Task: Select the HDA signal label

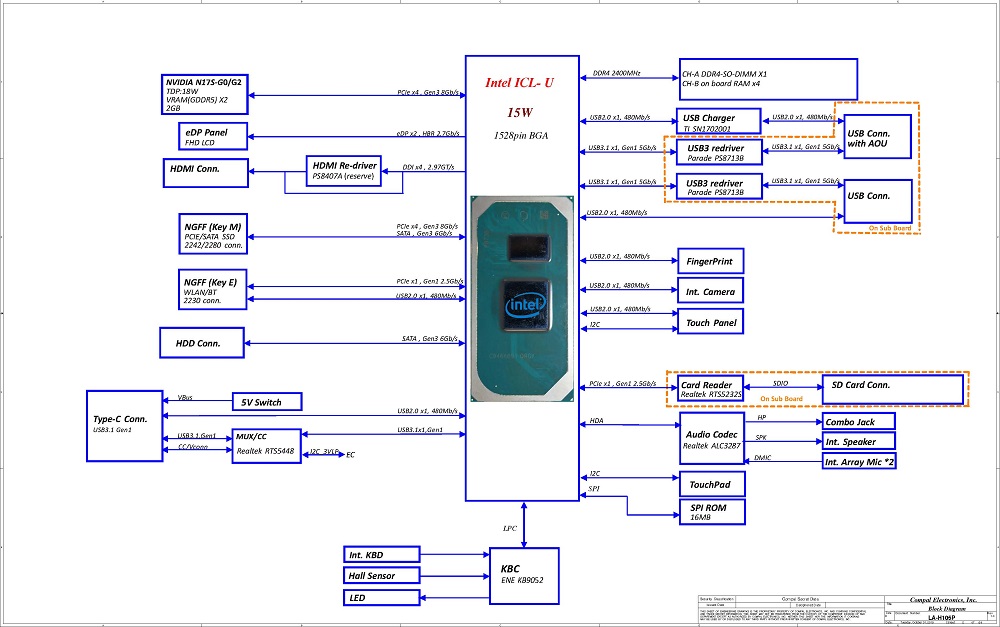Action: click(596, 420)
